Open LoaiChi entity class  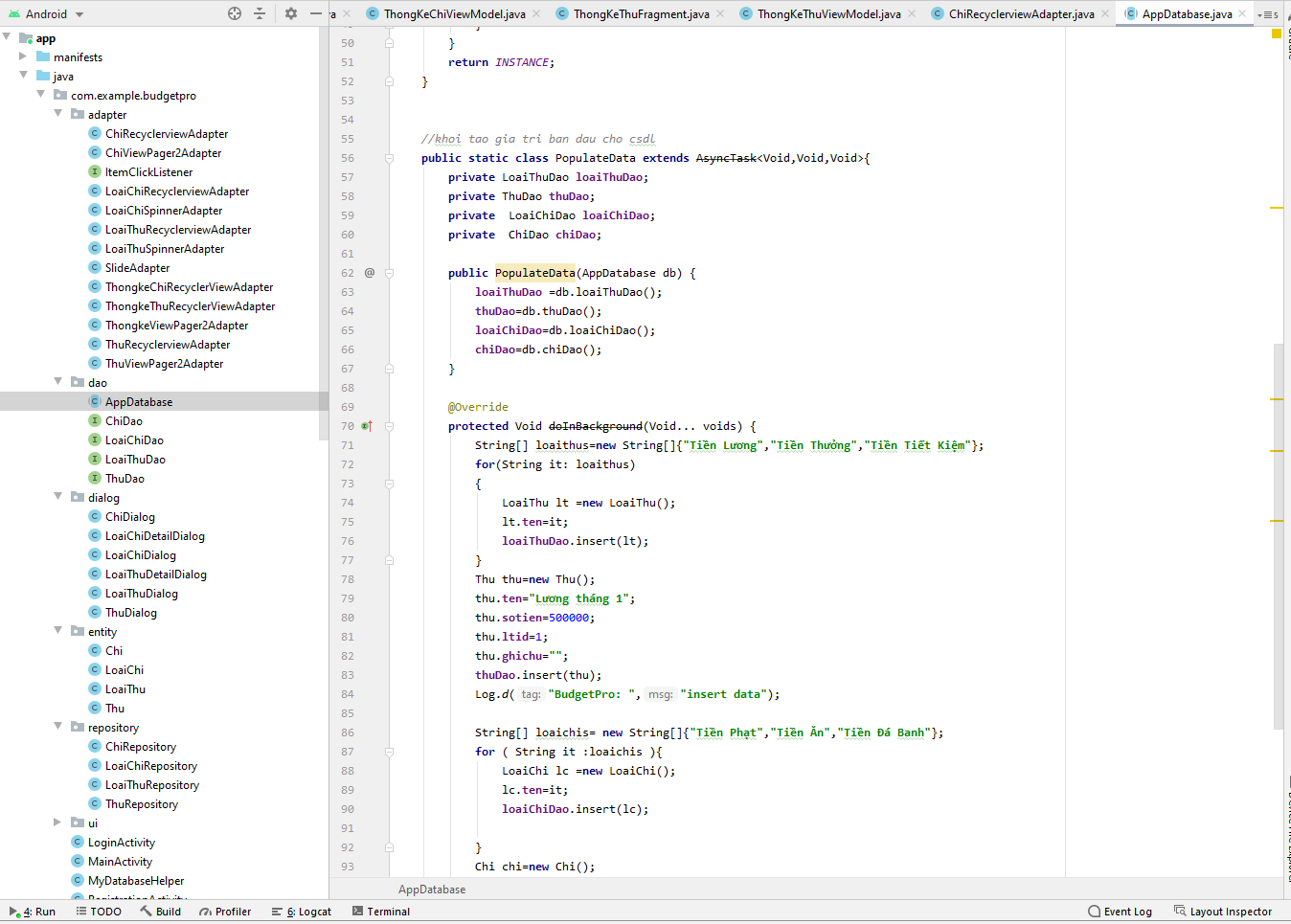click(x=124, y=669)
